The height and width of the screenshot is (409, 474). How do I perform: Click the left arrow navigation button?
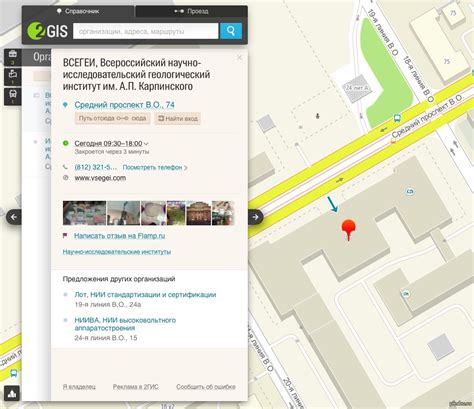(x=14, y=217)
